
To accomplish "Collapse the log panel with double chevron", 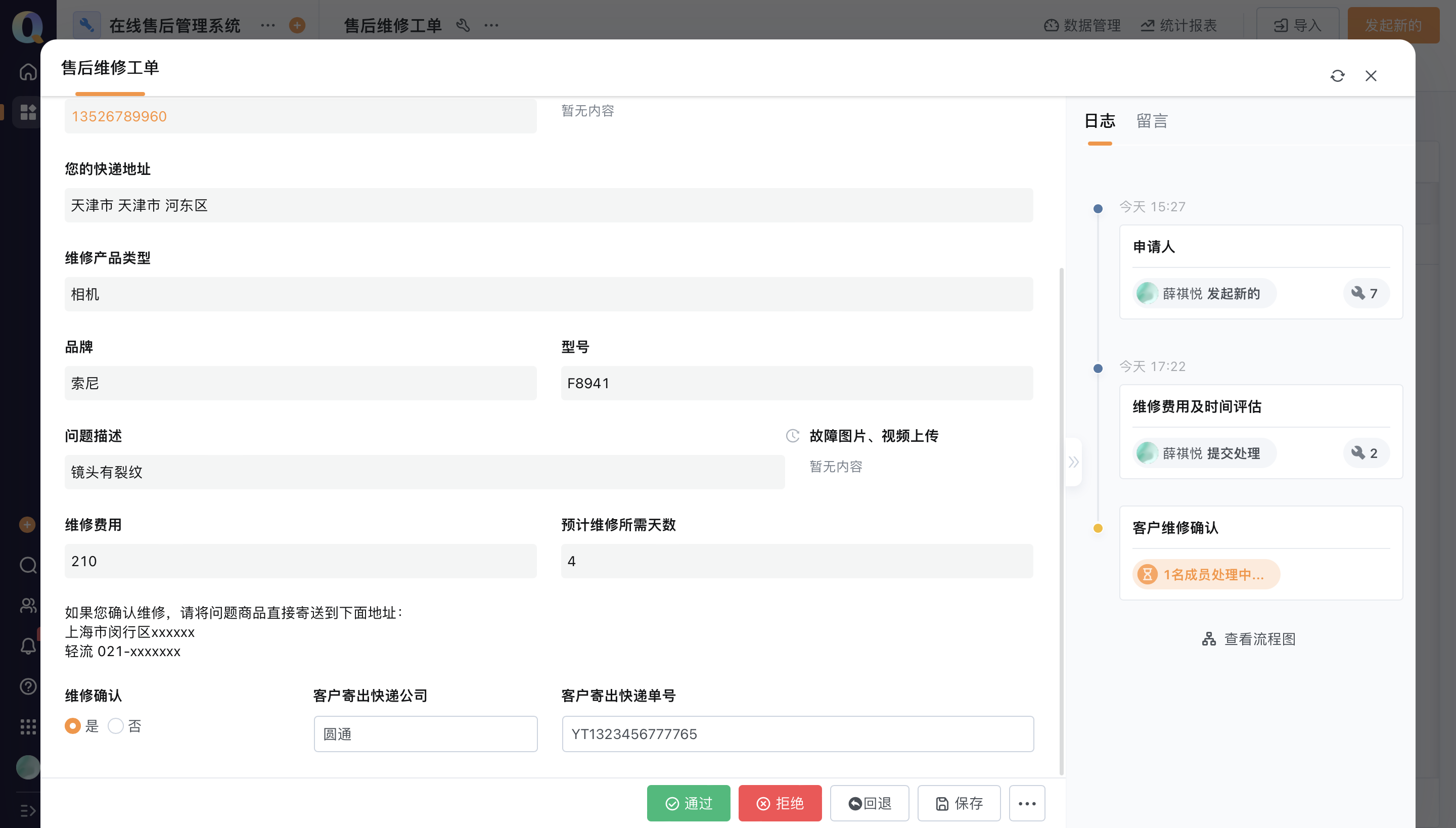I will (1073, 462).
